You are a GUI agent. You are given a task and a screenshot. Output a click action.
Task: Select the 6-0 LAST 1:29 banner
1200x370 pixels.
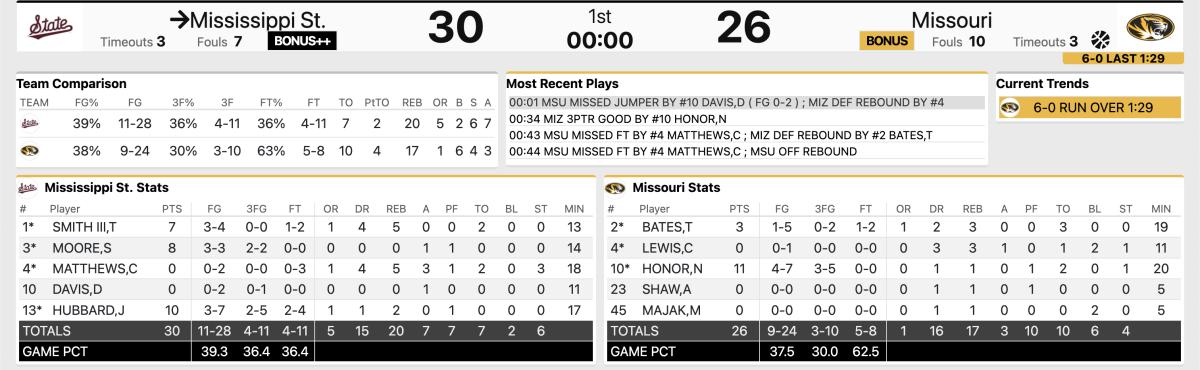(1122, 59)
